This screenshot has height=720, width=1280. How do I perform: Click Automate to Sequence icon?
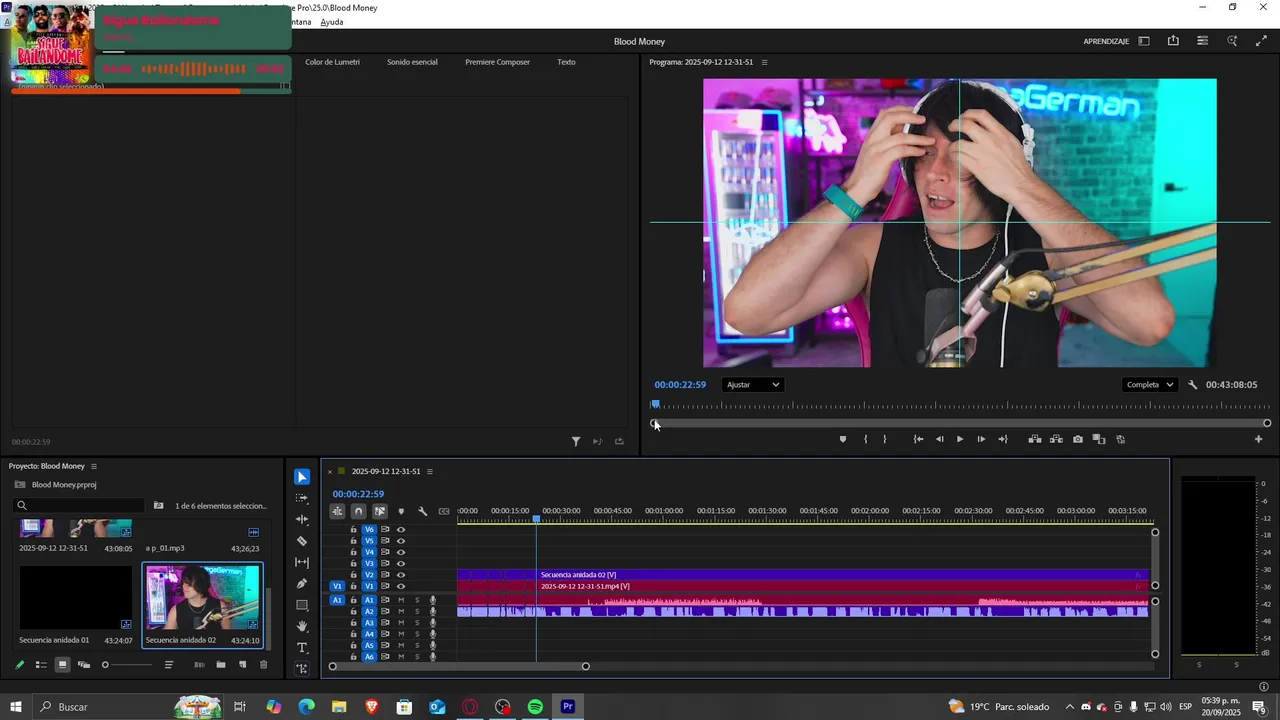point(199,665)
